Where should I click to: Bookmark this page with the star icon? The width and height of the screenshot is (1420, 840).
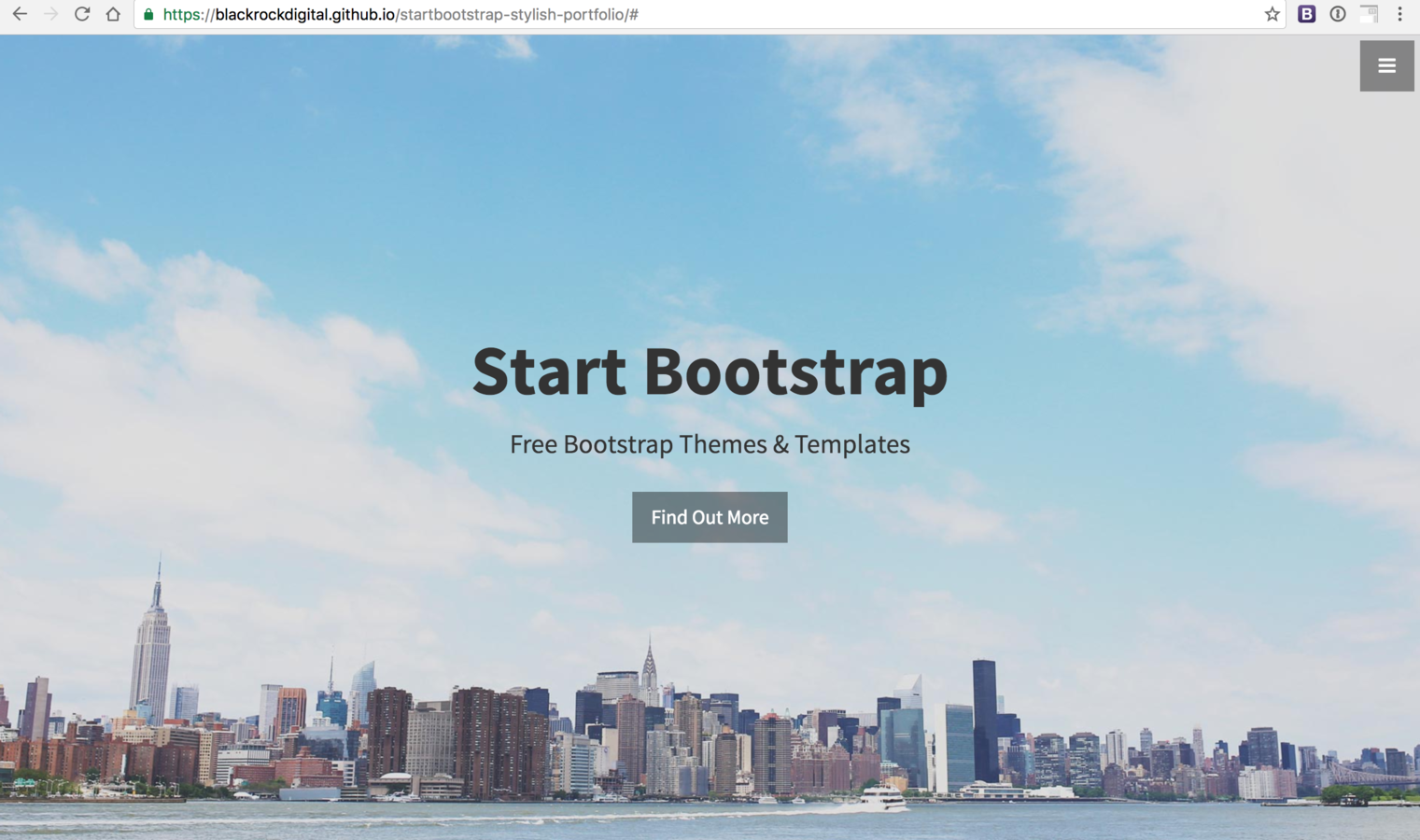coord(1272,14)
